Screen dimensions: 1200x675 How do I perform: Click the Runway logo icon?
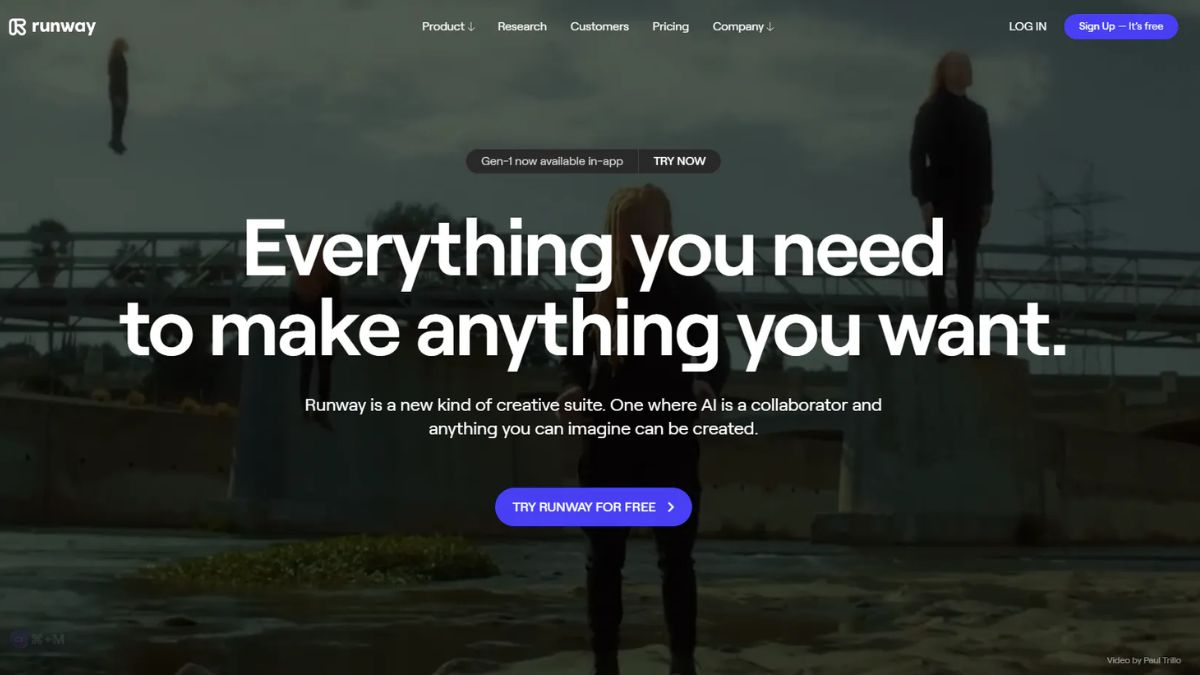17,27
